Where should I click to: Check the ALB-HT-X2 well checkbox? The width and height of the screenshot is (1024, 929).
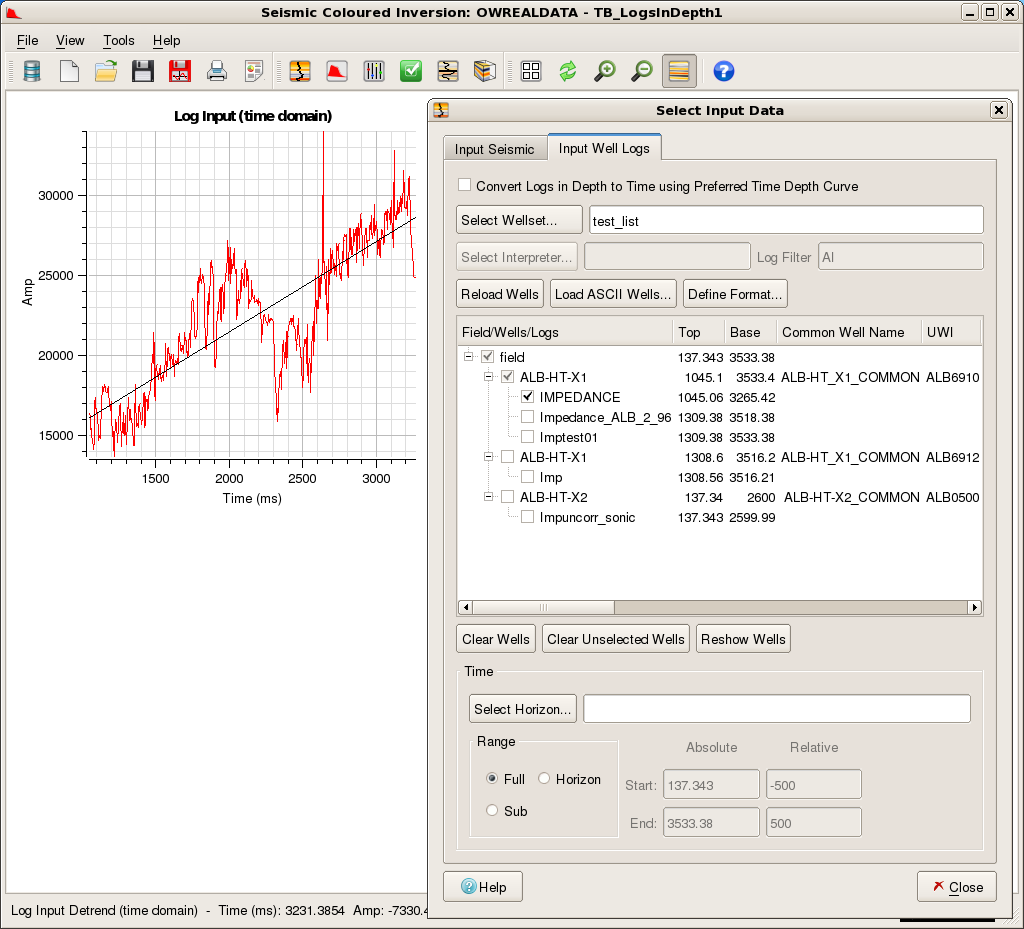pos(507,496)
